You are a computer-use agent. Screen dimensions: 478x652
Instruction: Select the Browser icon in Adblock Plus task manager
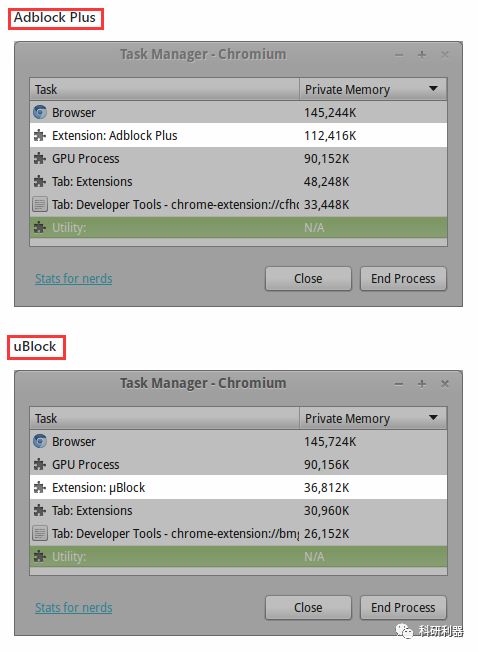[39, 112]
